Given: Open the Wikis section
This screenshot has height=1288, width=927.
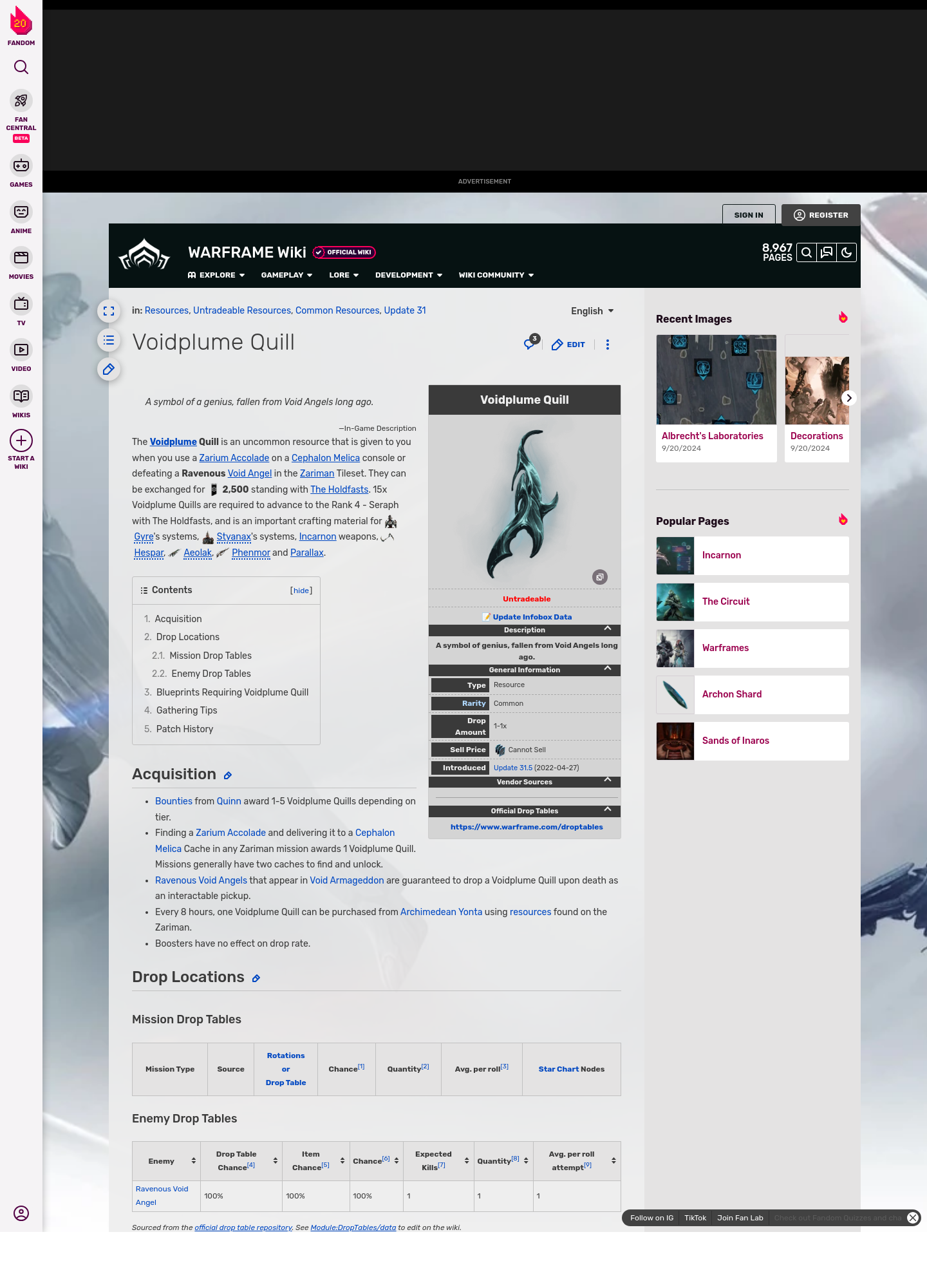Looking at the screenshot, I should tap(21, 402).
